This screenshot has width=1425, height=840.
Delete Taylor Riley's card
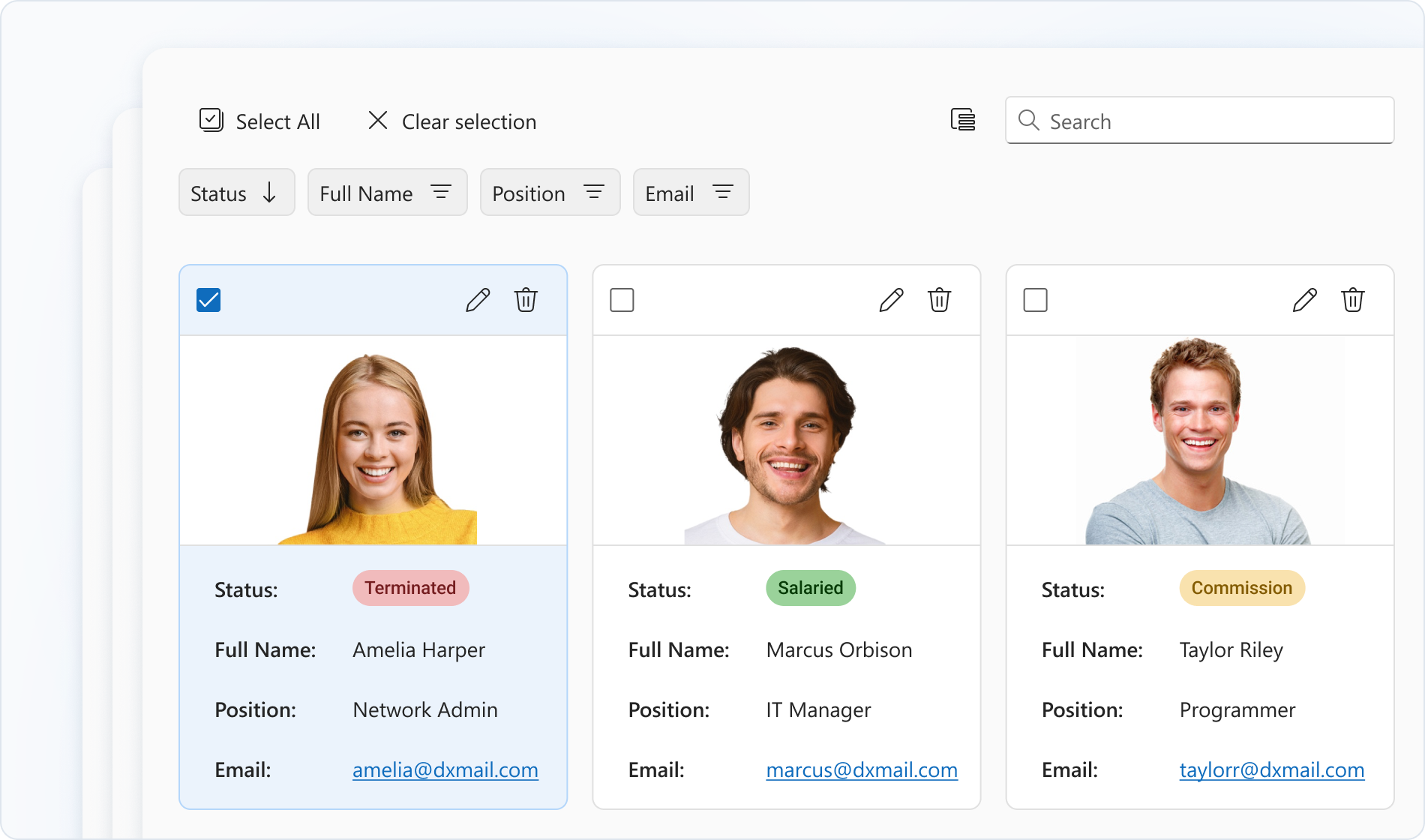coord(1352,300)
